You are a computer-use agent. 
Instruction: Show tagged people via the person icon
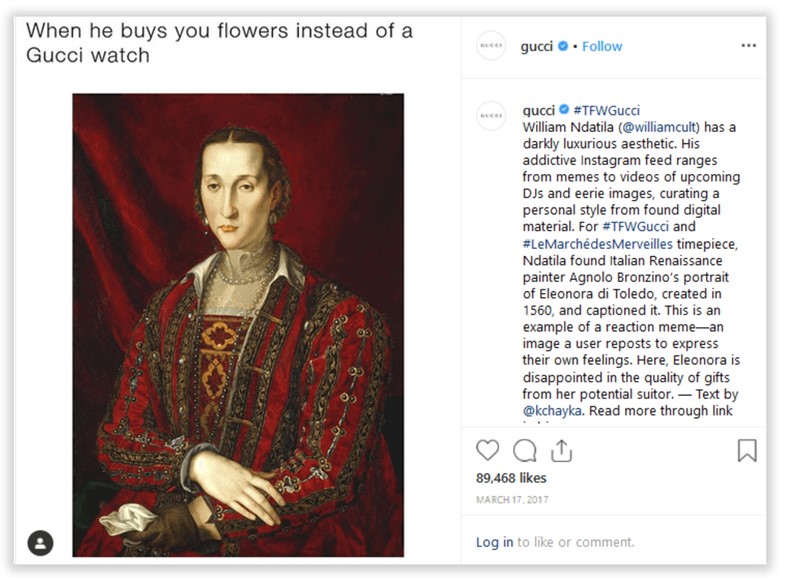(x=40, y=543)
